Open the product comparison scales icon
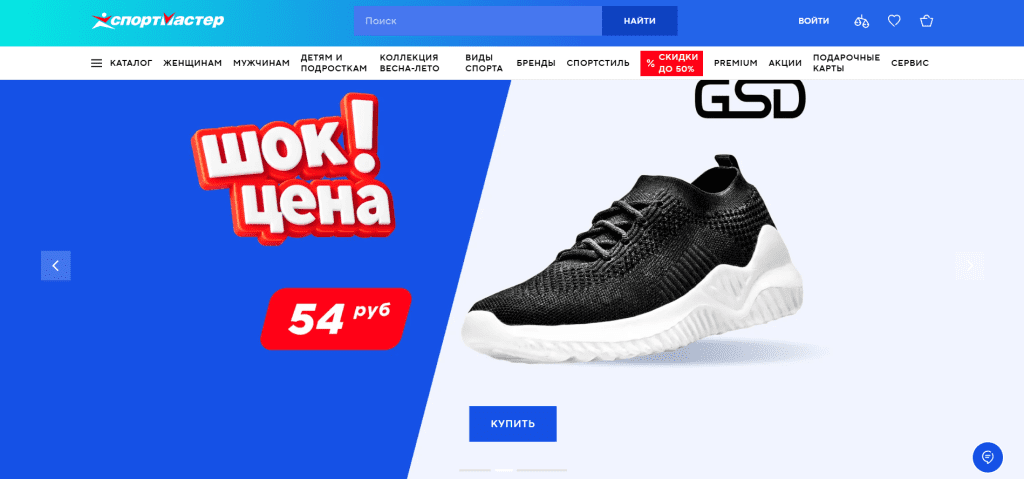 [x=861, y=21]
